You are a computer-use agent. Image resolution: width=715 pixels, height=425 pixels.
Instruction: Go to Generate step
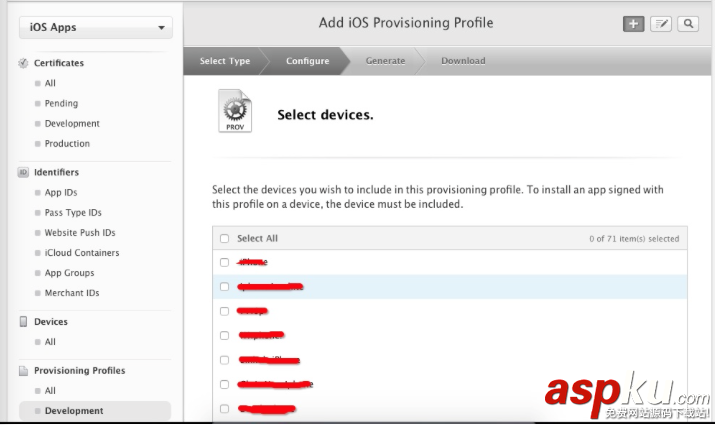click(385, 61)
